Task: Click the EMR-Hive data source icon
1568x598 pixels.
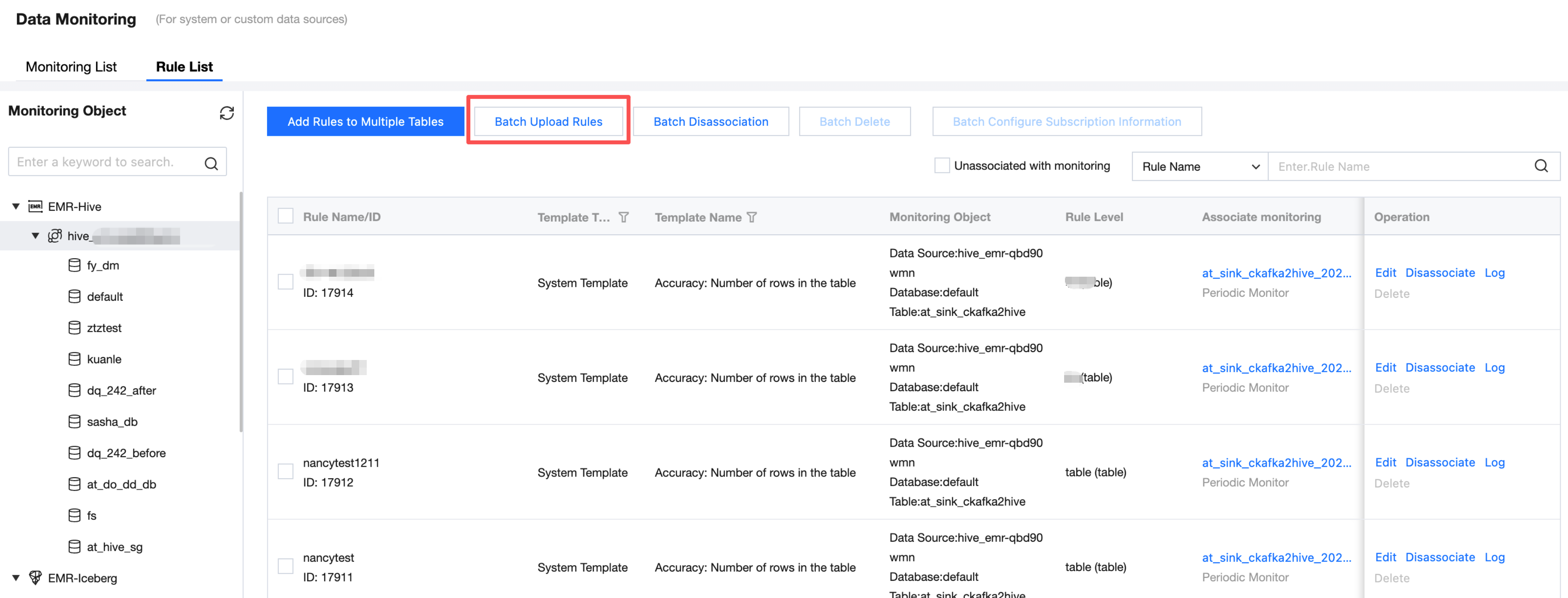Action: pos(35,206)
